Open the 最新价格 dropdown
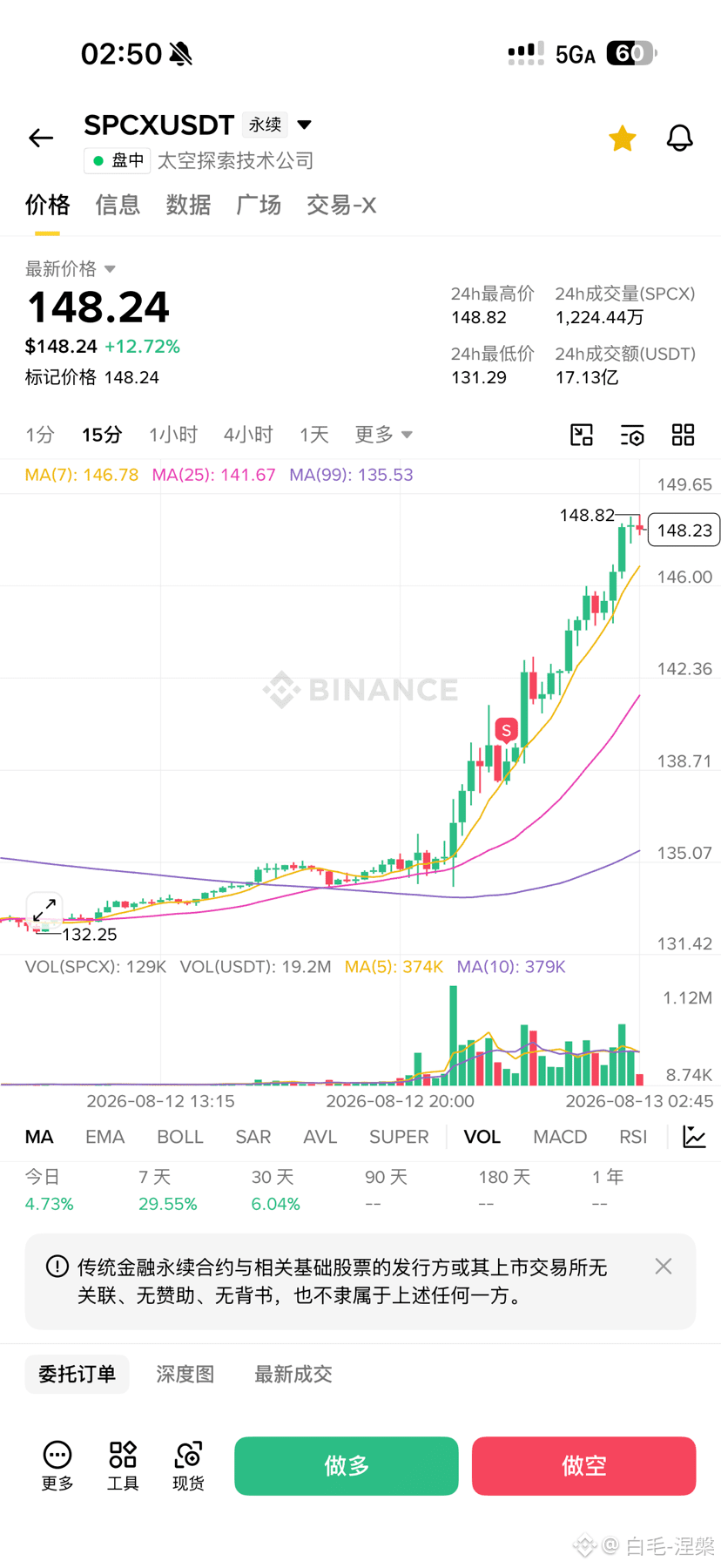The image size is (721, 1568). (x=71, y=268)
